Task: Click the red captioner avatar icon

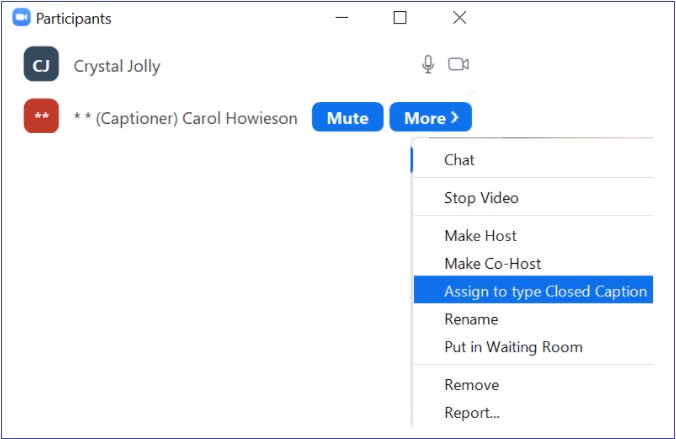Action: pos(41,117)
